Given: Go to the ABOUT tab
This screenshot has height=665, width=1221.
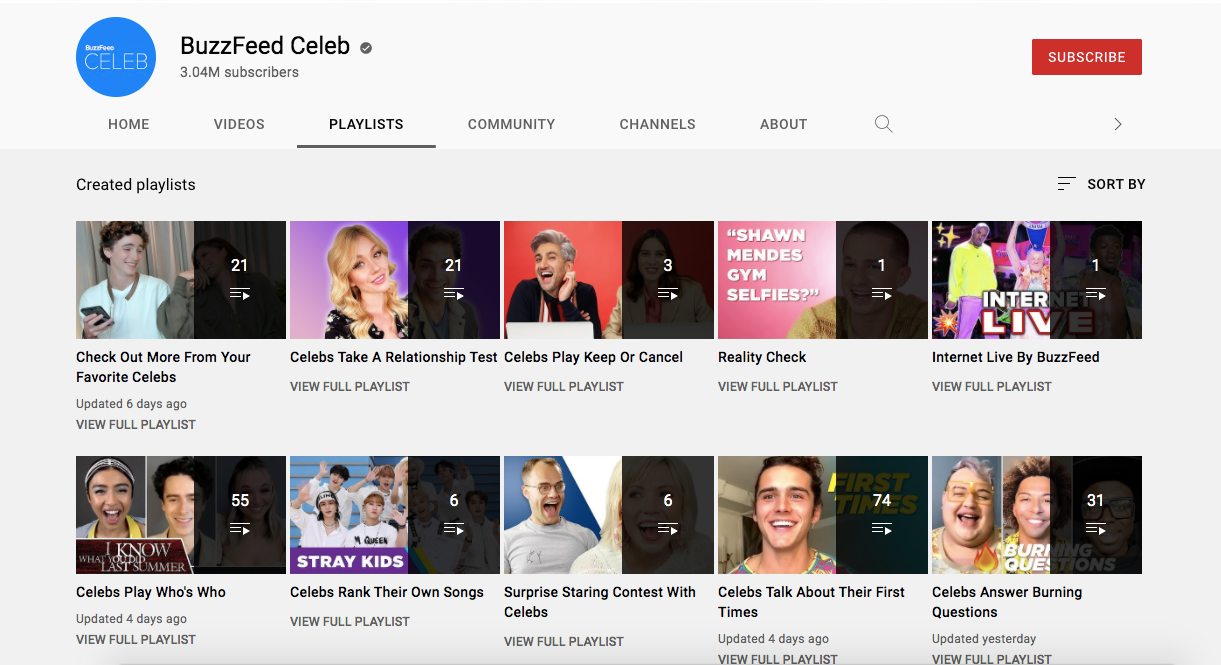Looking at the screenshot, I should pyautogui.click(x=783, y=124).
